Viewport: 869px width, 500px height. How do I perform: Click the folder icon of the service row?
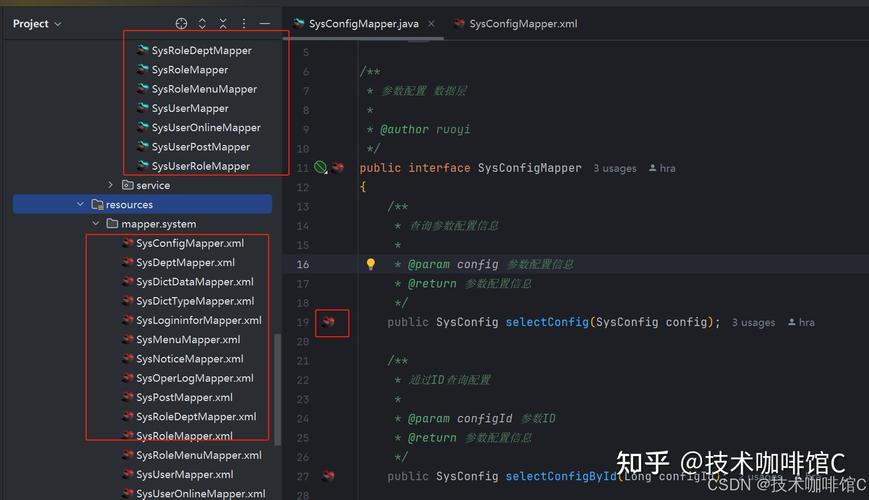coord(127,185)
